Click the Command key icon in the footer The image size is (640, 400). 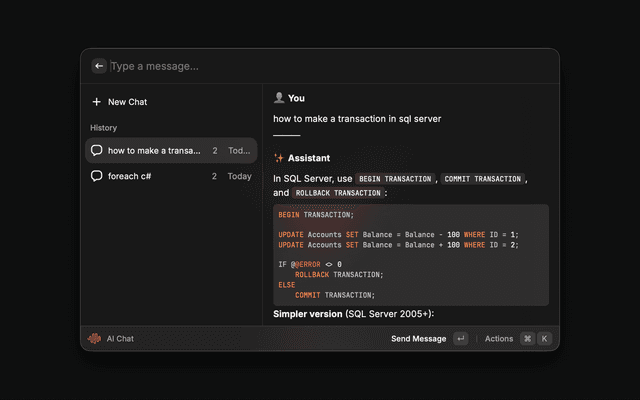[527, 339]
